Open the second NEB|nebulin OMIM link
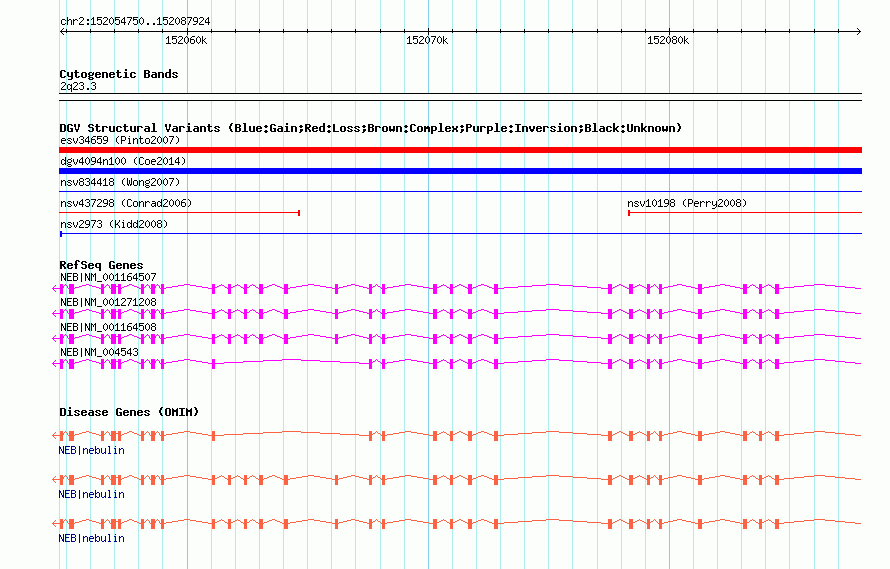The width and height of the screenshot is (890, 569). (x=91, y=495)
